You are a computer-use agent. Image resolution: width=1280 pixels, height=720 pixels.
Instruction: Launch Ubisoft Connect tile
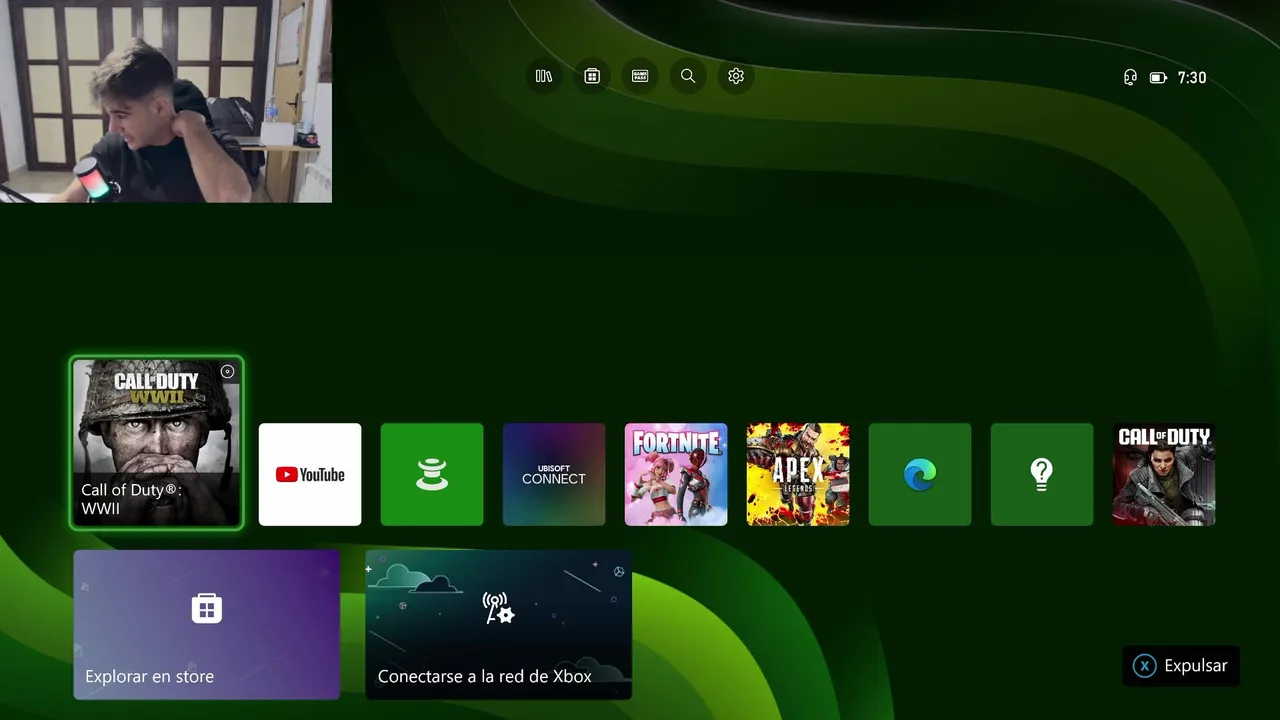554,474
